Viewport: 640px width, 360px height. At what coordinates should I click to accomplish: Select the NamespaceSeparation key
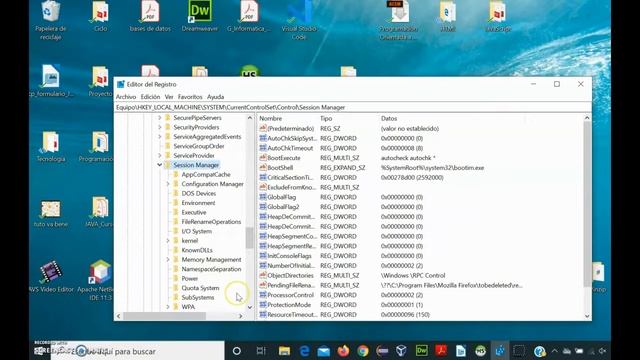211,269
